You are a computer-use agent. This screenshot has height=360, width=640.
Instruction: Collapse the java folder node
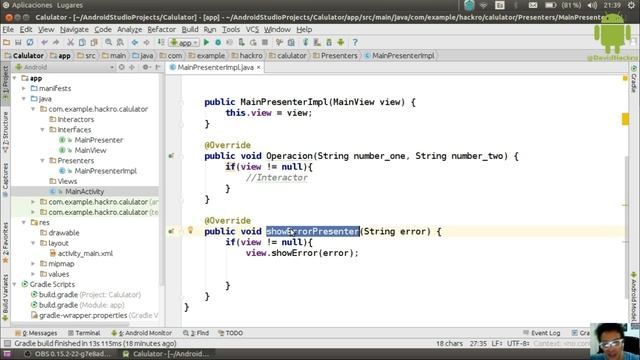pos(24,98)
